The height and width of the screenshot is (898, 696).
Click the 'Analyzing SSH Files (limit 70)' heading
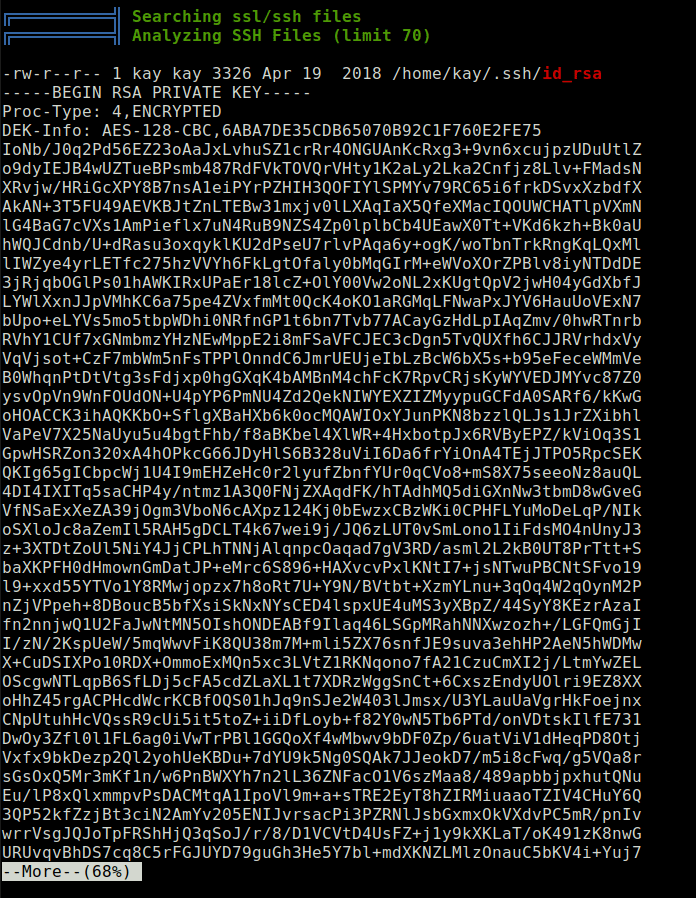point(281,36)
